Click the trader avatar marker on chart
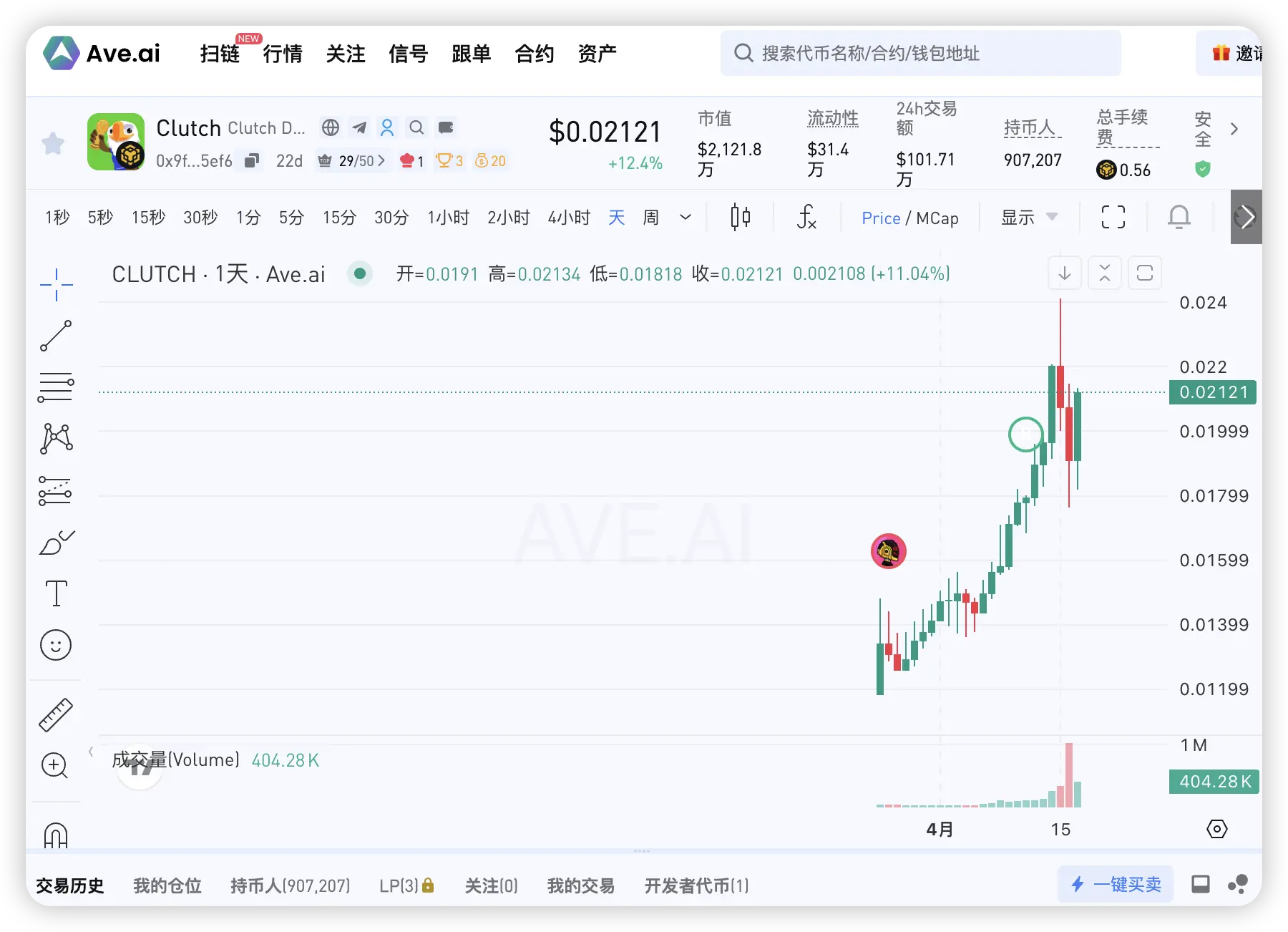The image size is (1288, 932). [889, 551]
